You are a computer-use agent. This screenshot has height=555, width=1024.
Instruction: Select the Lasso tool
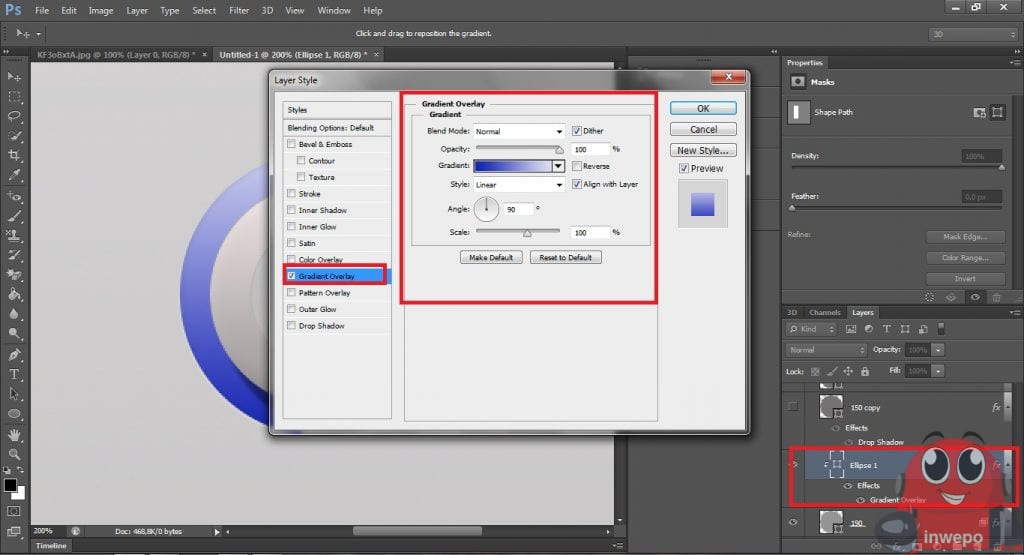pyautogui.click(x=15, y=116)
